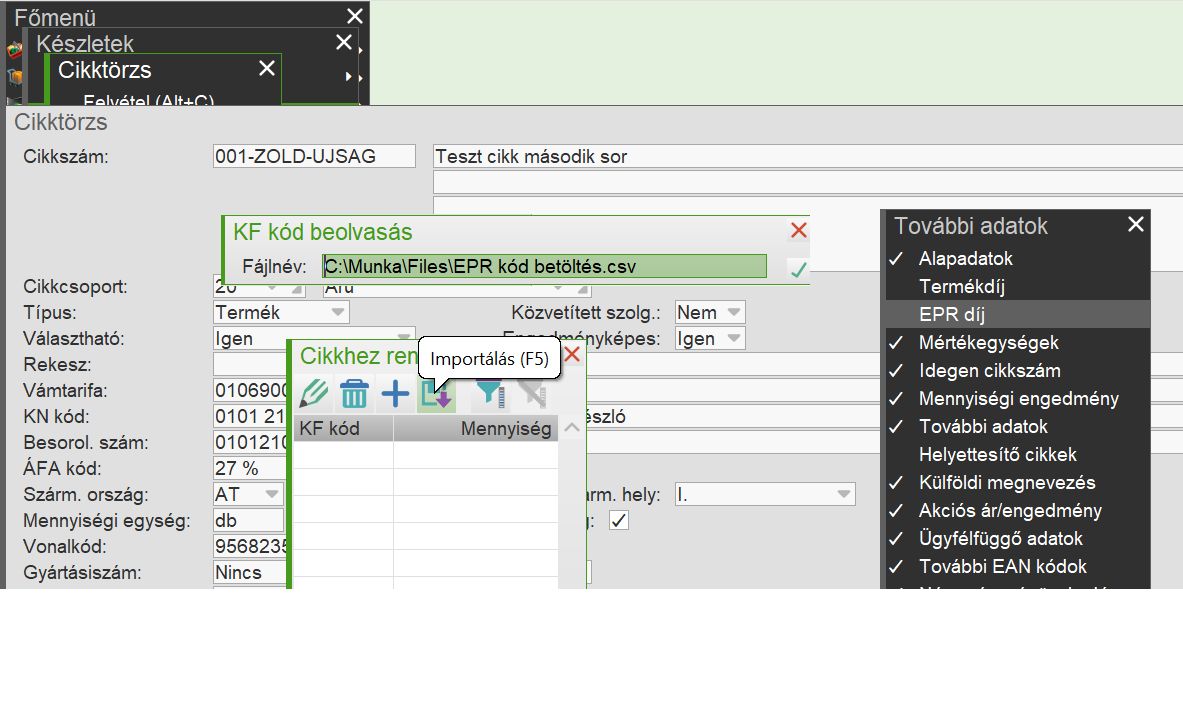Click the empty Rekesz input field
This screenshot has height=720, width=1183.
point(250,365)
